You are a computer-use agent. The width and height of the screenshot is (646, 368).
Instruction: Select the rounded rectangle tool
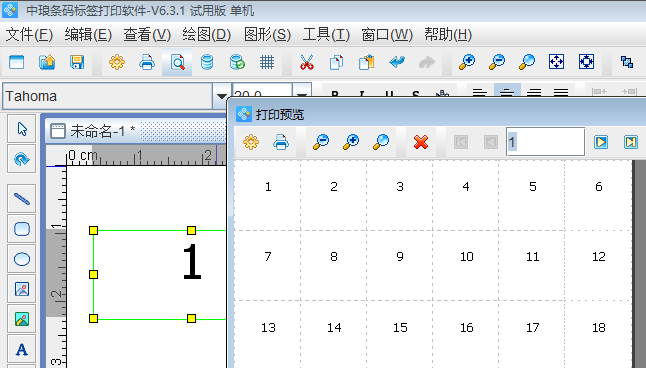[x=22, y=229]
